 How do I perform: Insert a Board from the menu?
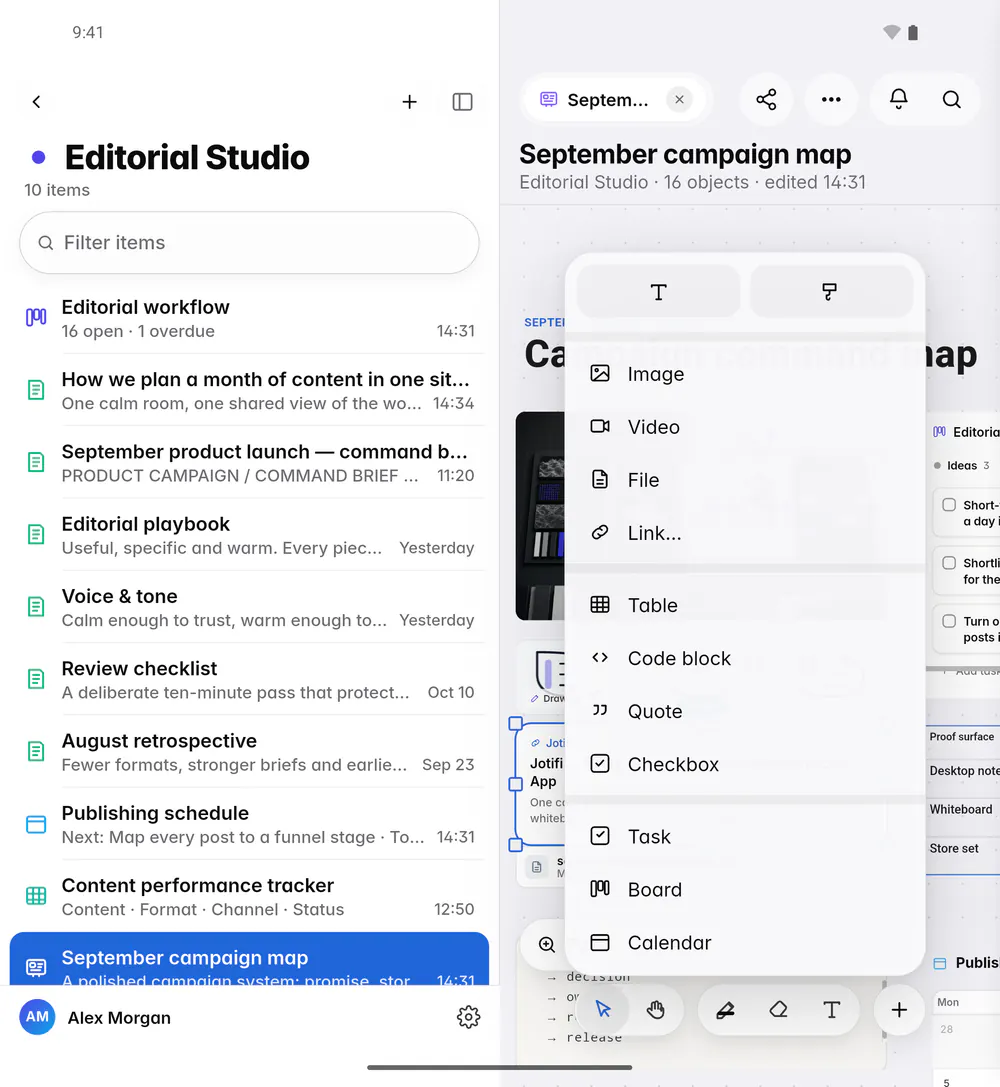click(x=745, y=889)
